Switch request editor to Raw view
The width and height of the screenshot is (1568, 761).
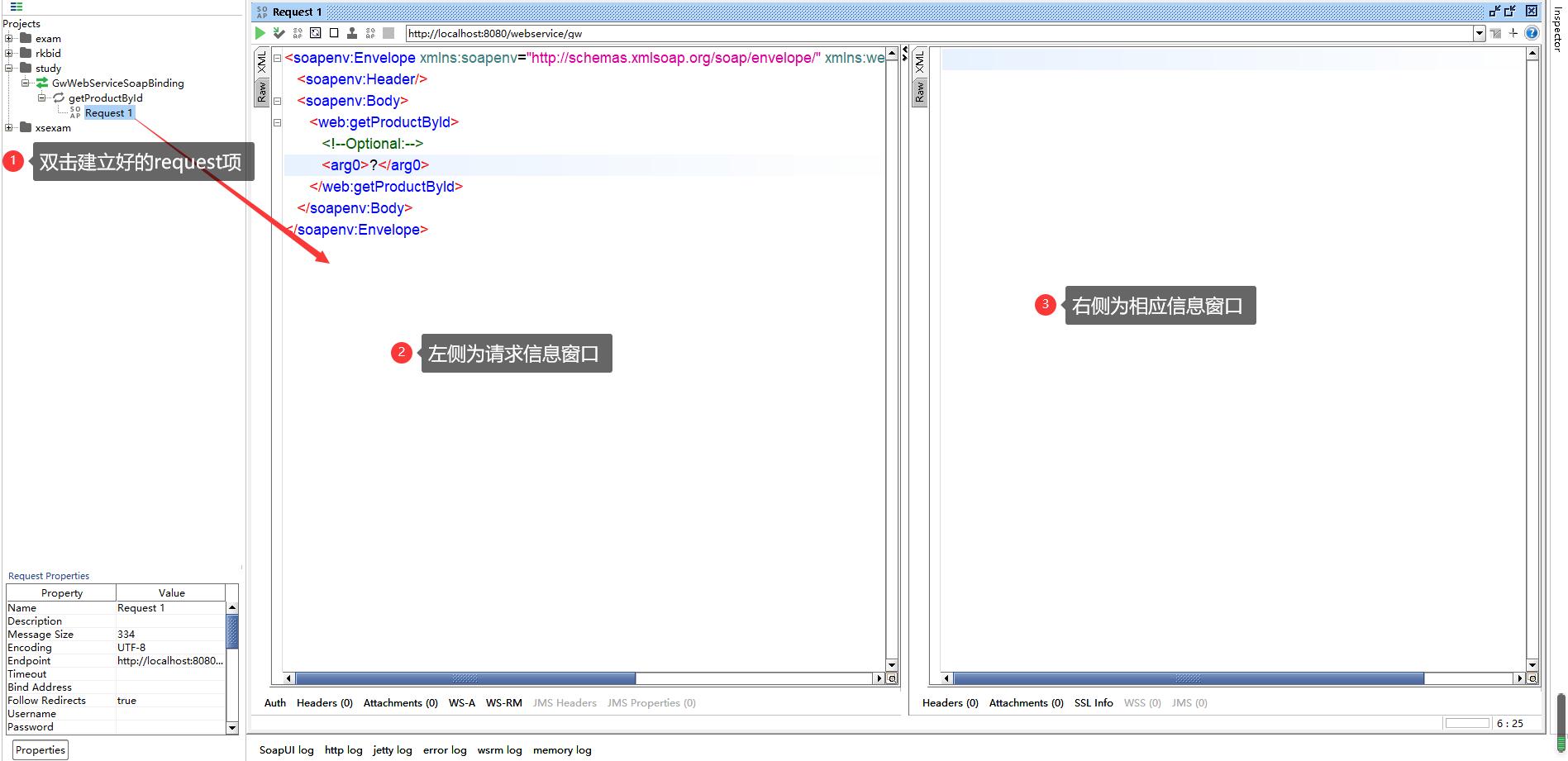tap(261, 91)
